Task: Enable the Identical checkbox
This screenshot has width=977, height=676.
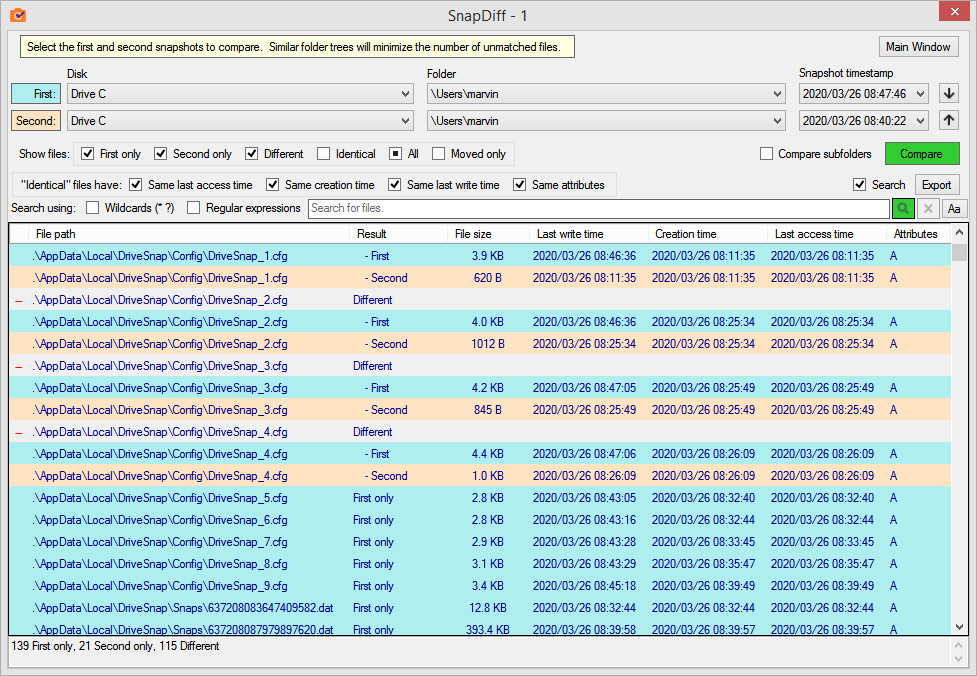Action: [323, 153]
